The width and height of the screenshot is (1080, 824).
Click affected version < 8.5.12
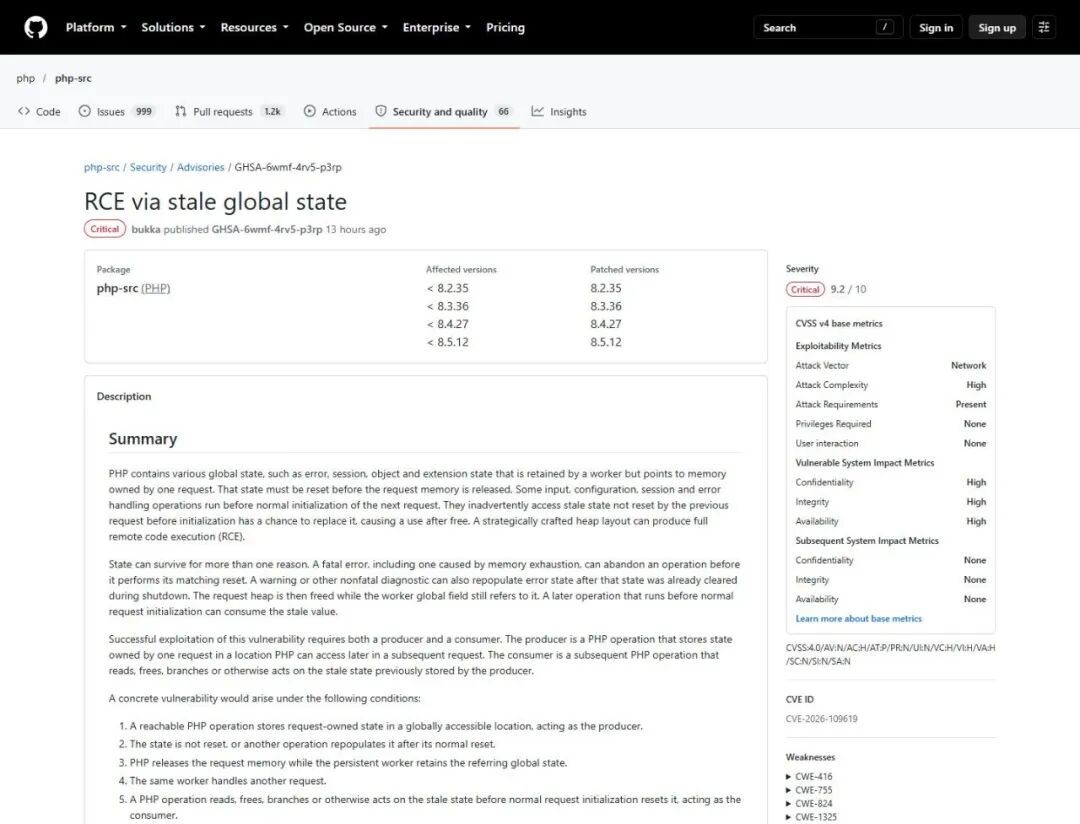pyautogui.click(x=448, y=342)
